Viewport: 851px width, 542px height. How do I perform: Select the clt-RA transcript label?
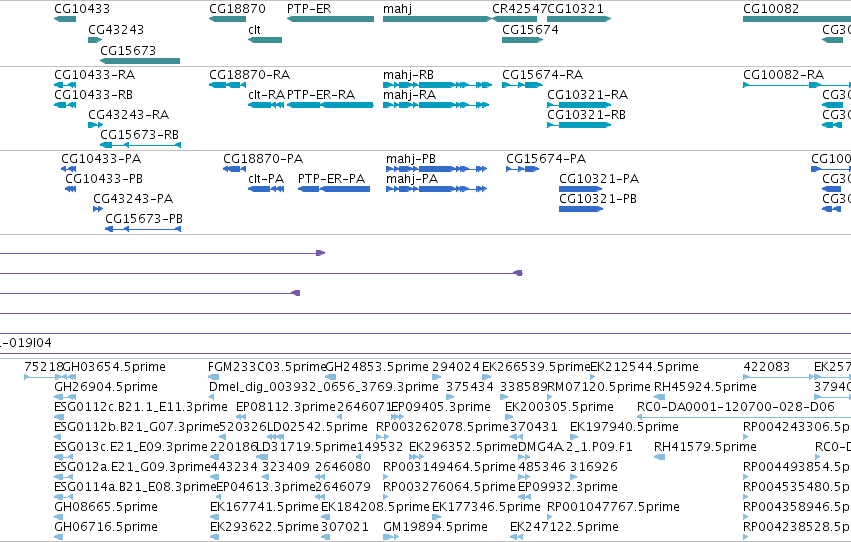click(x=266, y=94)
